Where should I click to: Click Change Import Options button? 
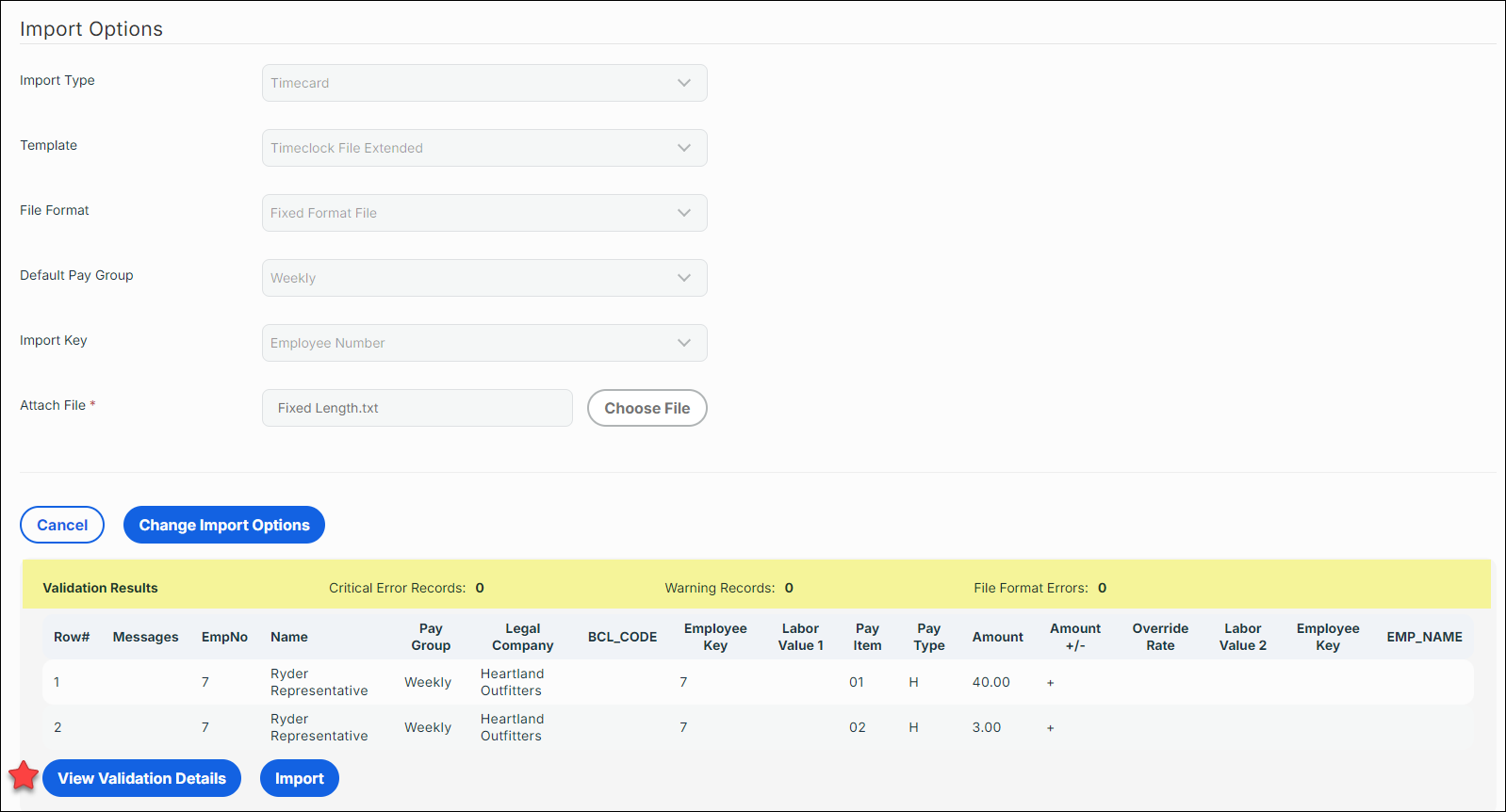(224, 525)
